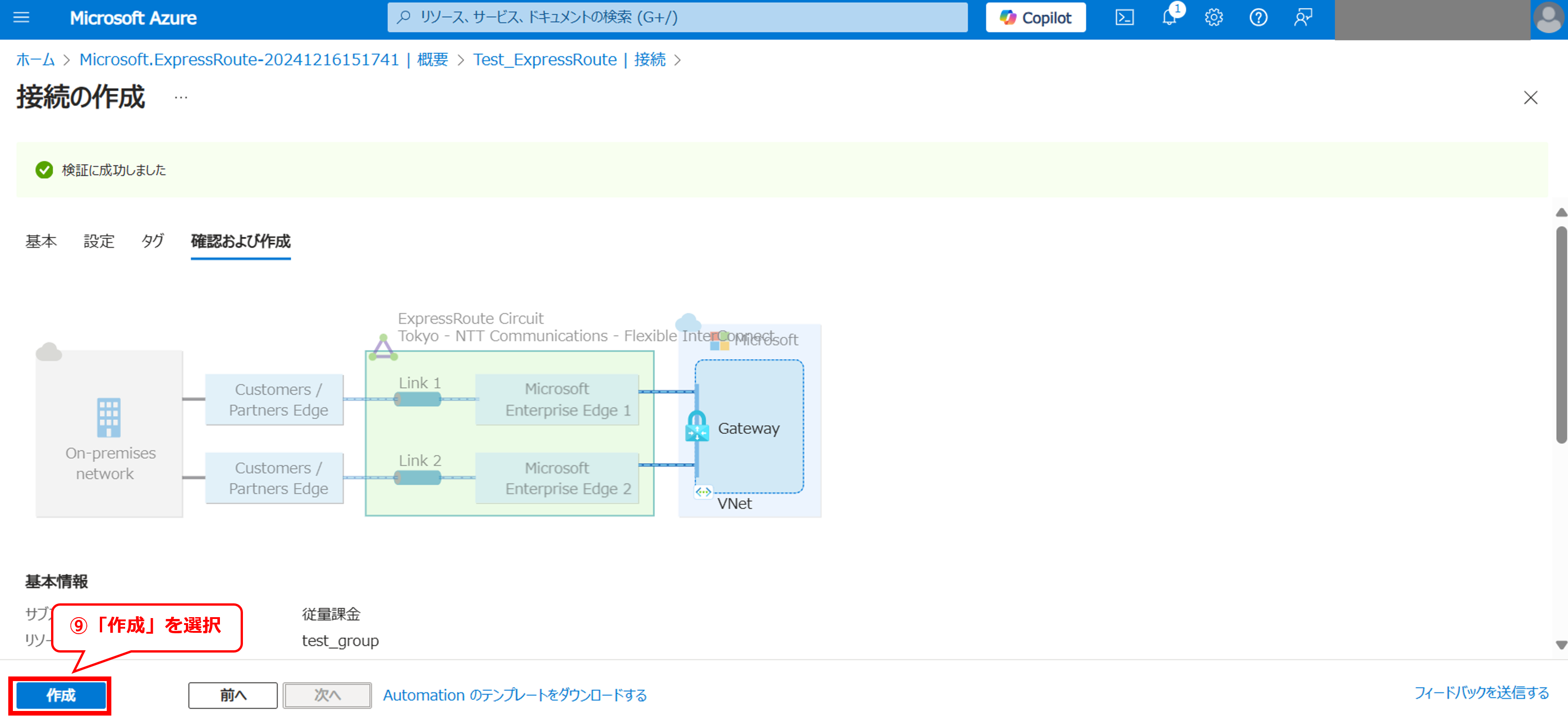Click the scrollbar up arrow
Image resolution: width=1568 pixels, height=722 pixels.
pyautogui.click(x=1561, y=212)
